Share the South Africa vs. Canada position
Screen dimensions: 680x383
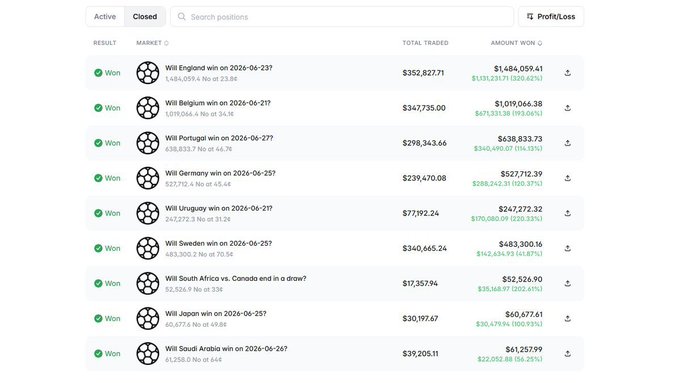point(568,284)
